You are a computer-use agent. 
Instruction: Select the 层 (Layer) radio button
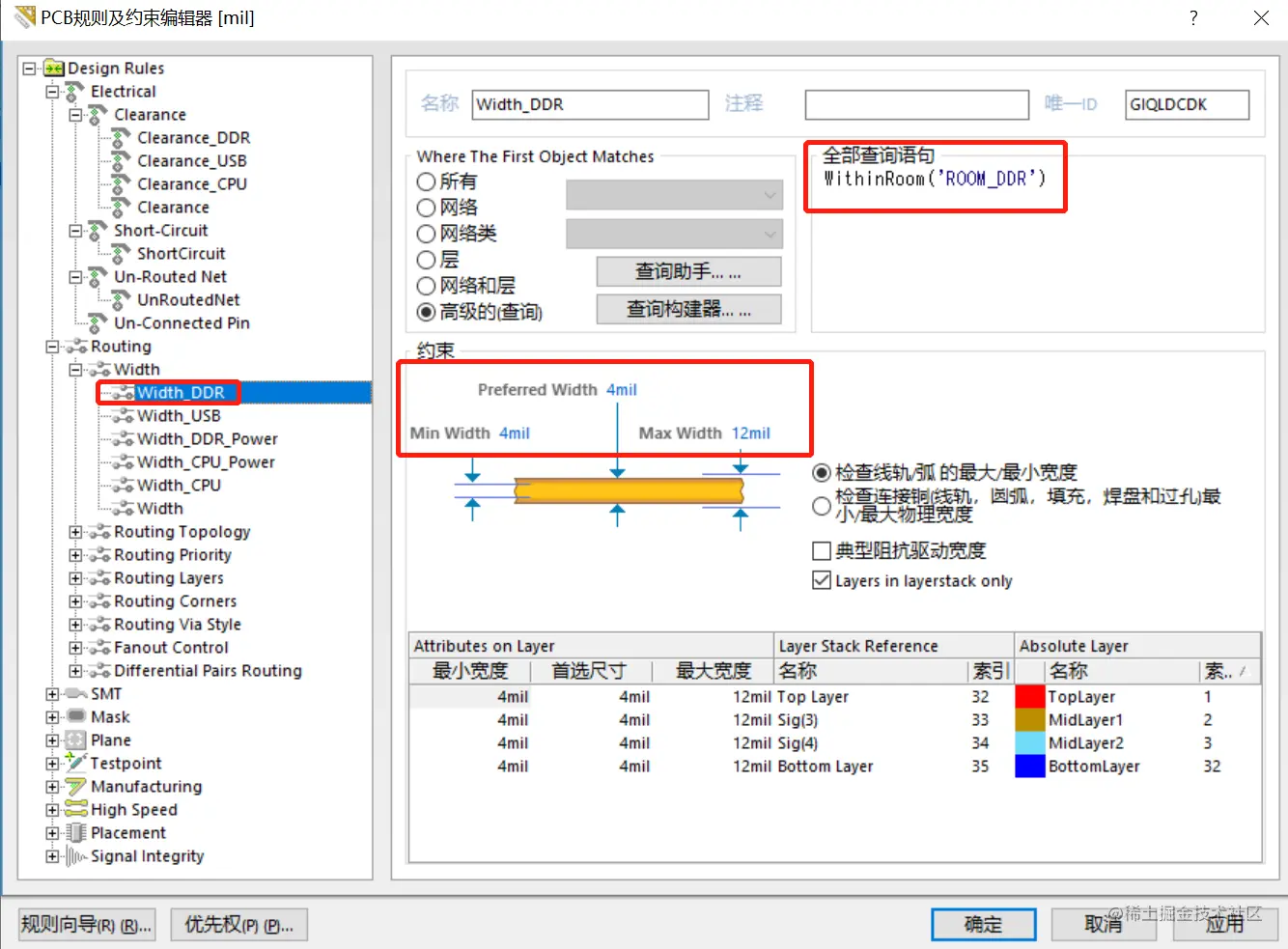(426, 260)
